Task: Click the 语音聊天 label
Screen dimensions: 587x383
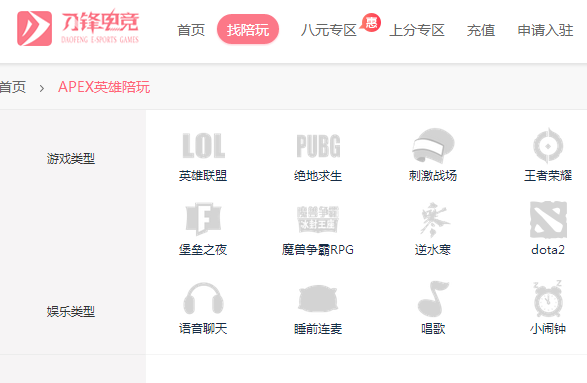Action: [203, 328]
